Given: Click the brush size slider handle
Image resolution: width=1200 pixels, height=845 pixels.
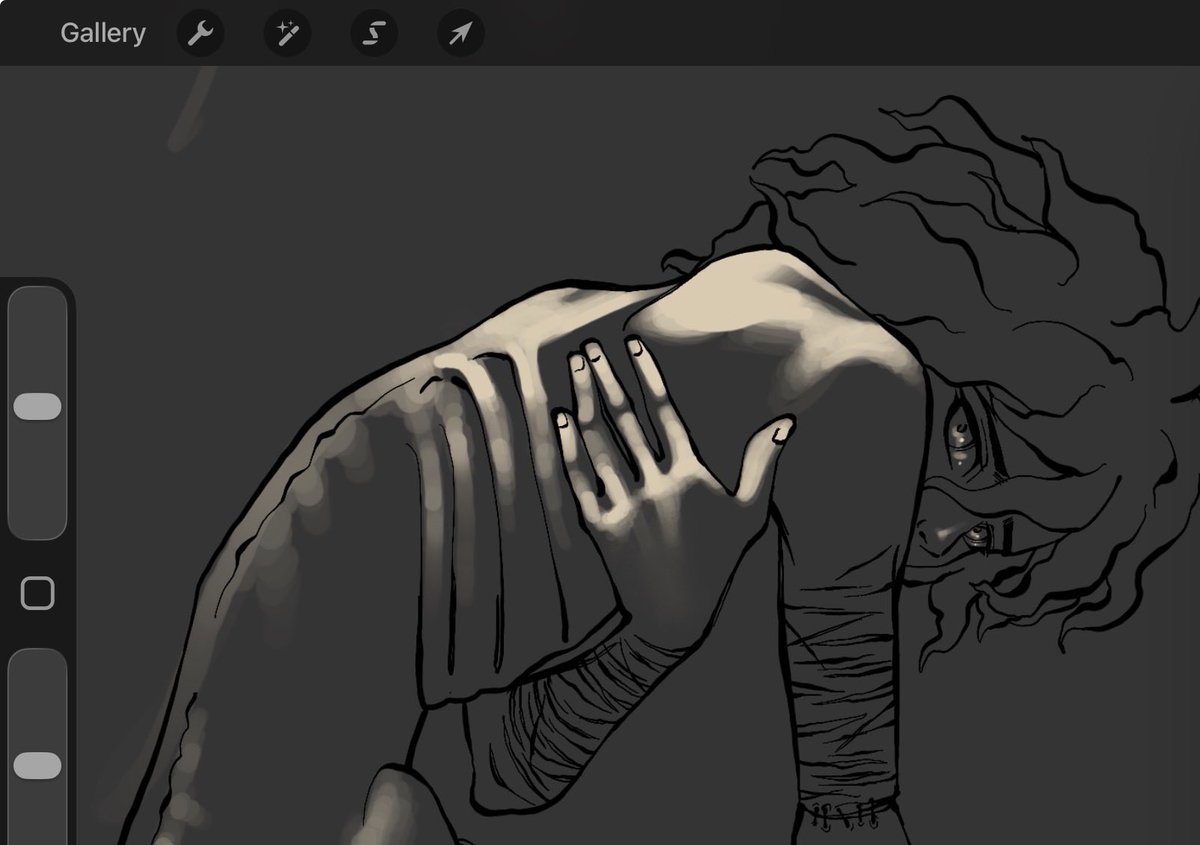Looking at the screenshot, I should pos(38,406).
